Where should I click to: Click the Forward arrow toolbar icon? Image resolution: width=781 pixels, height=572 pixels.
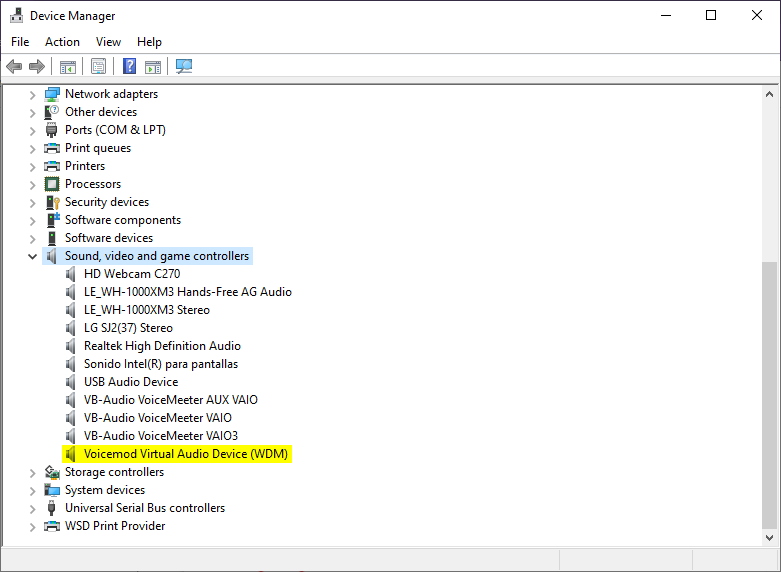(x=37, y=67)
